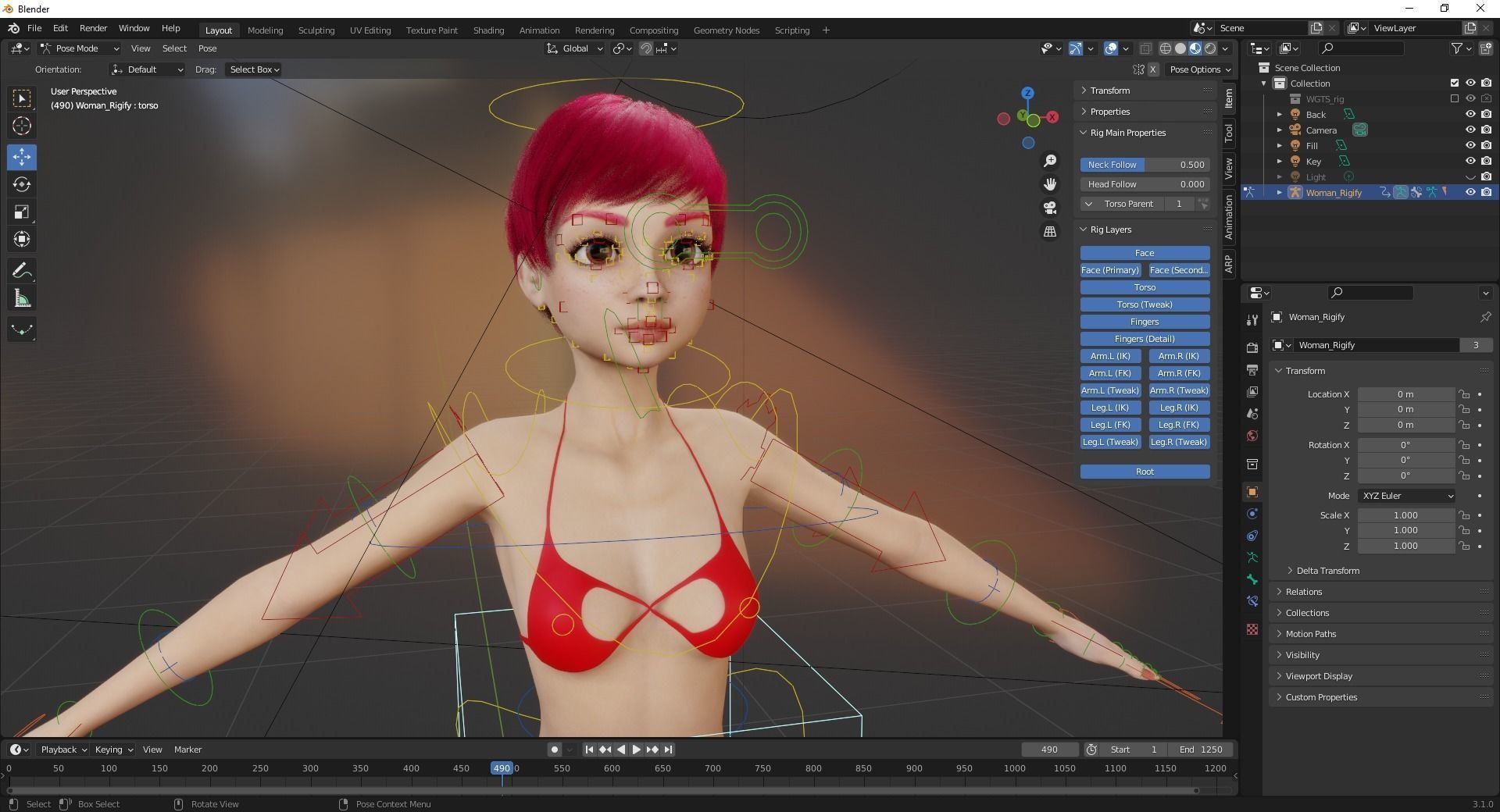Activate the Transform tool

[x=22, y=239]
